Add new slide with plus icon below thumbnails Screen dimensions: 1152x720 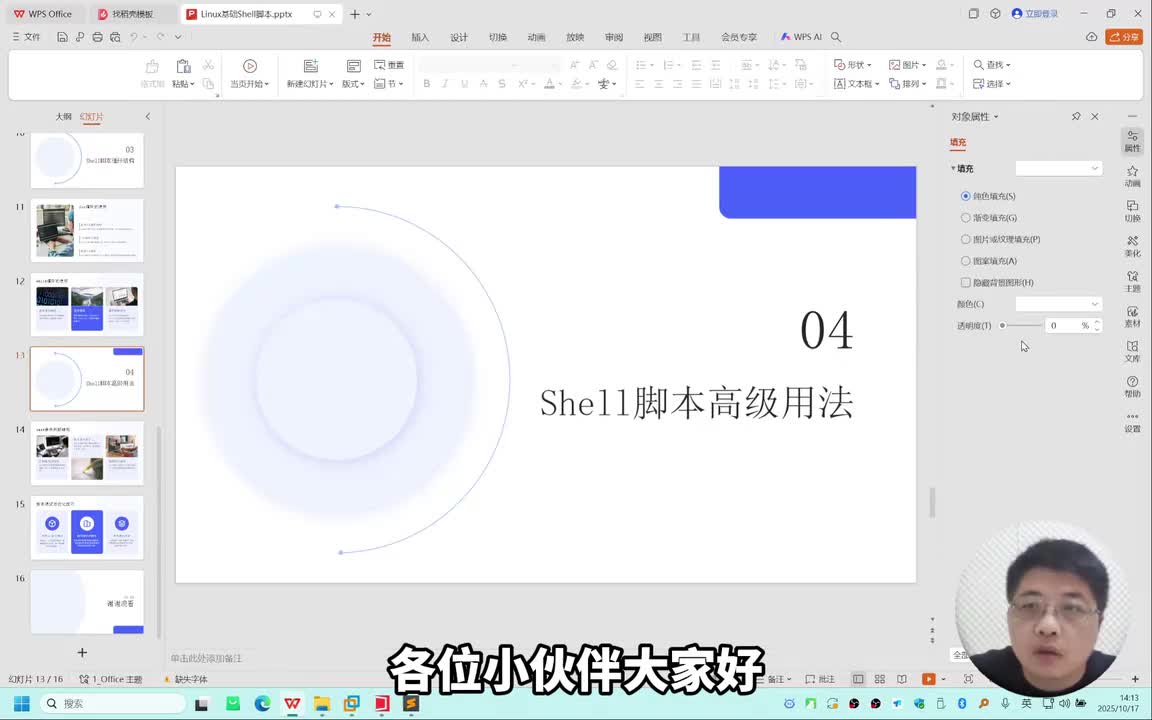coord(82,652)
